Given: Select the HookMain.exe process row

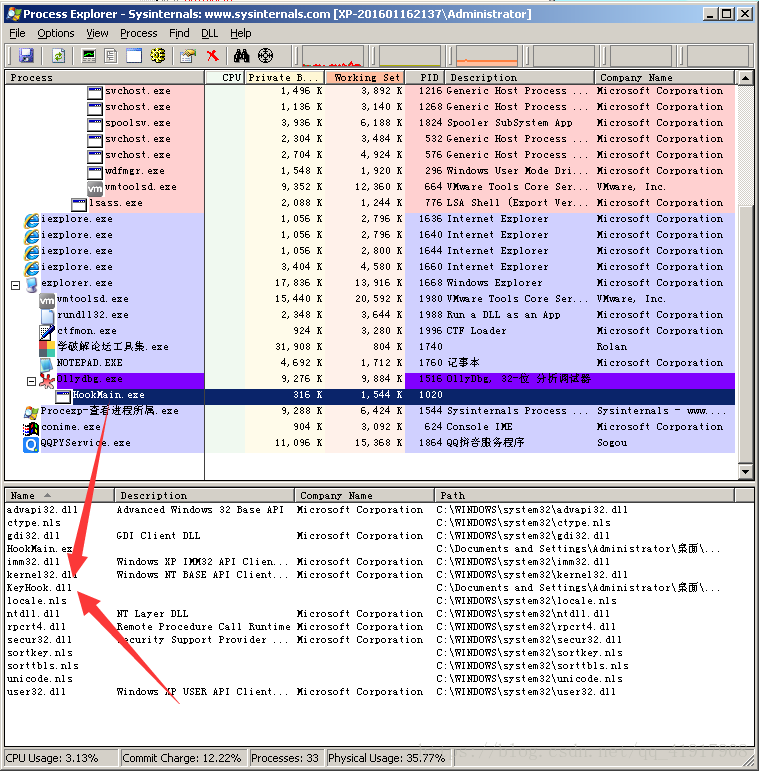Looking at the screenshot, I should 370,395.
